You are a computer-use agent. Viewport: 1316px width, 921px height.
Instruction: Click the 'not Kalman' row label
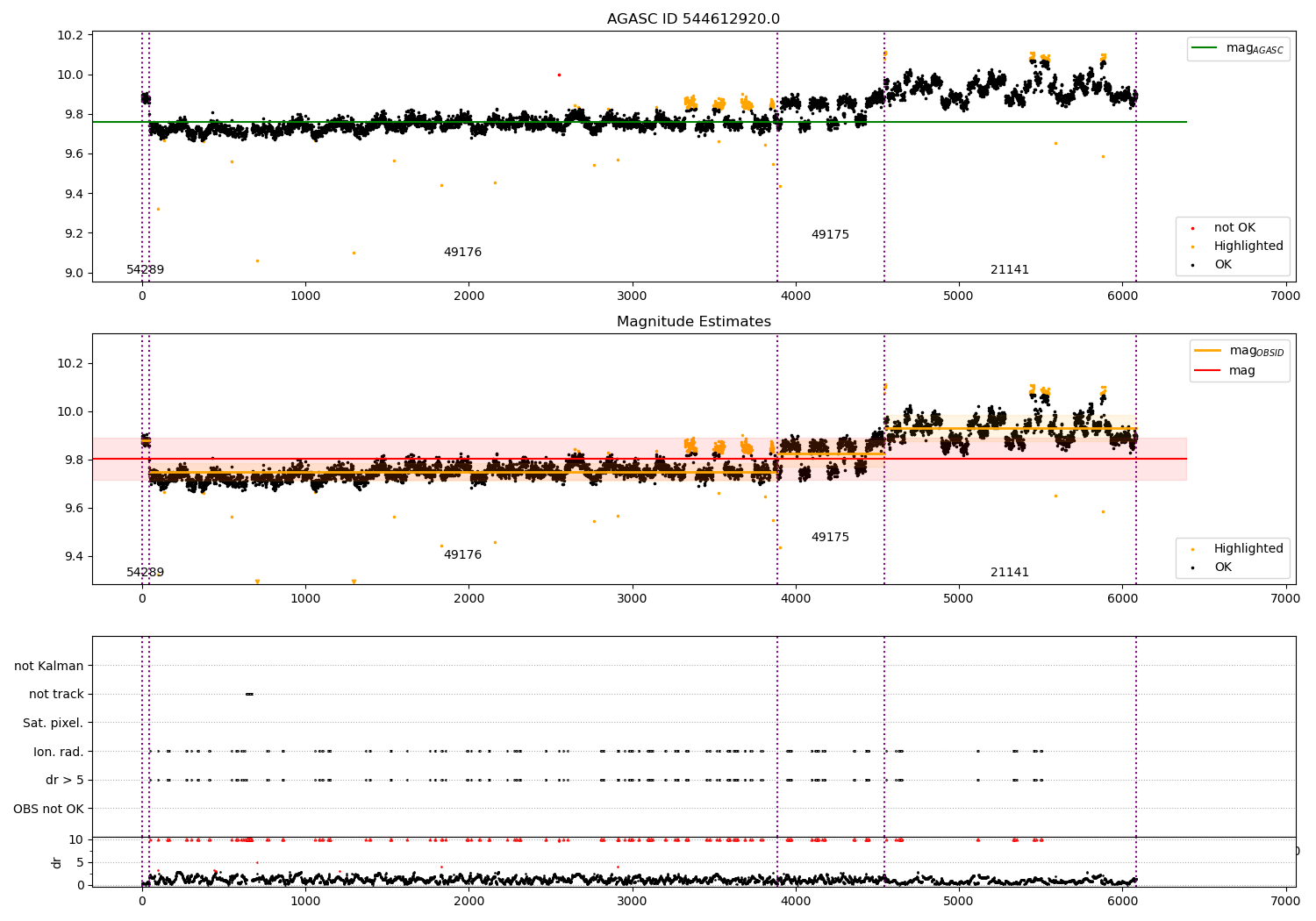(49, 666)
